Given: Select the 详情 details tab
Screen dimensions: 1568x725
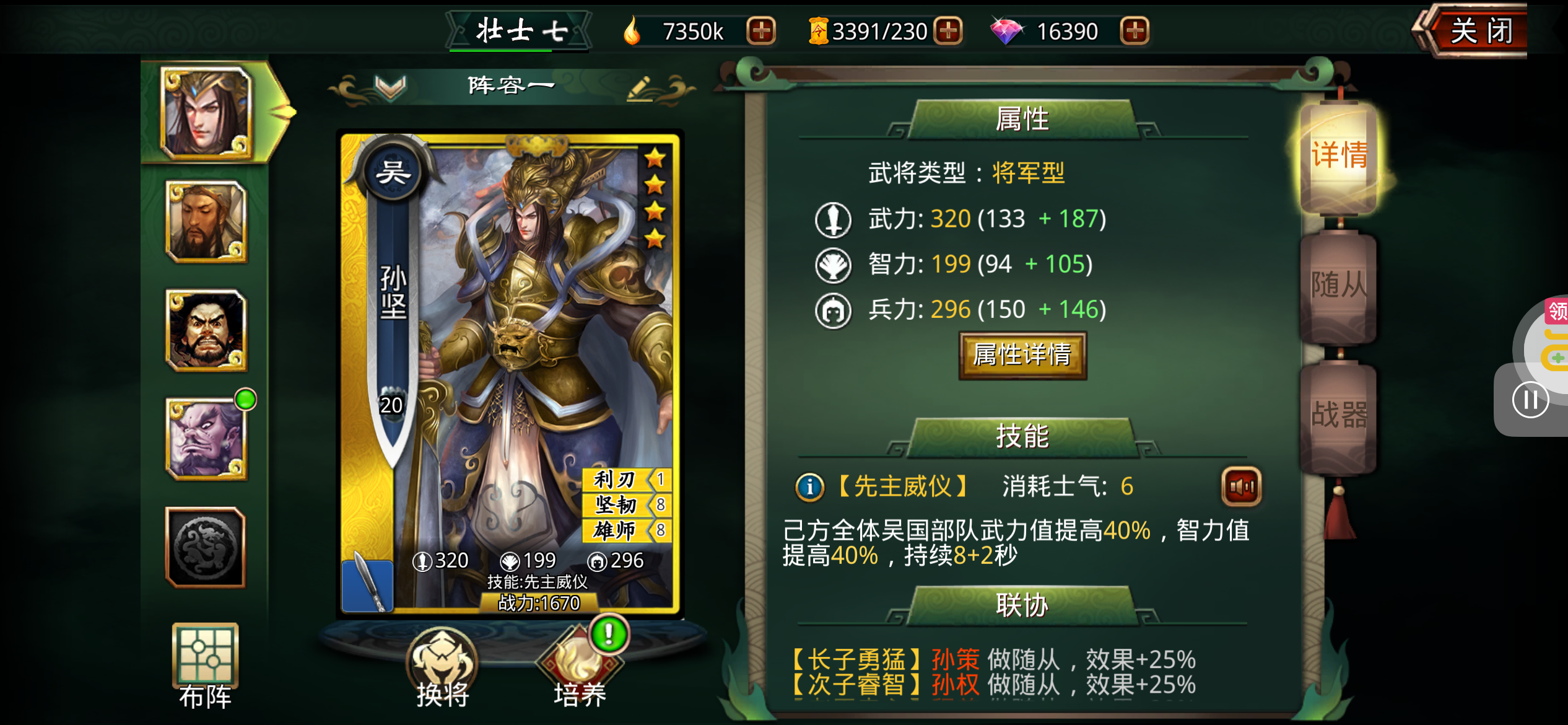Looking at the screenshot, I should 1338,156.
